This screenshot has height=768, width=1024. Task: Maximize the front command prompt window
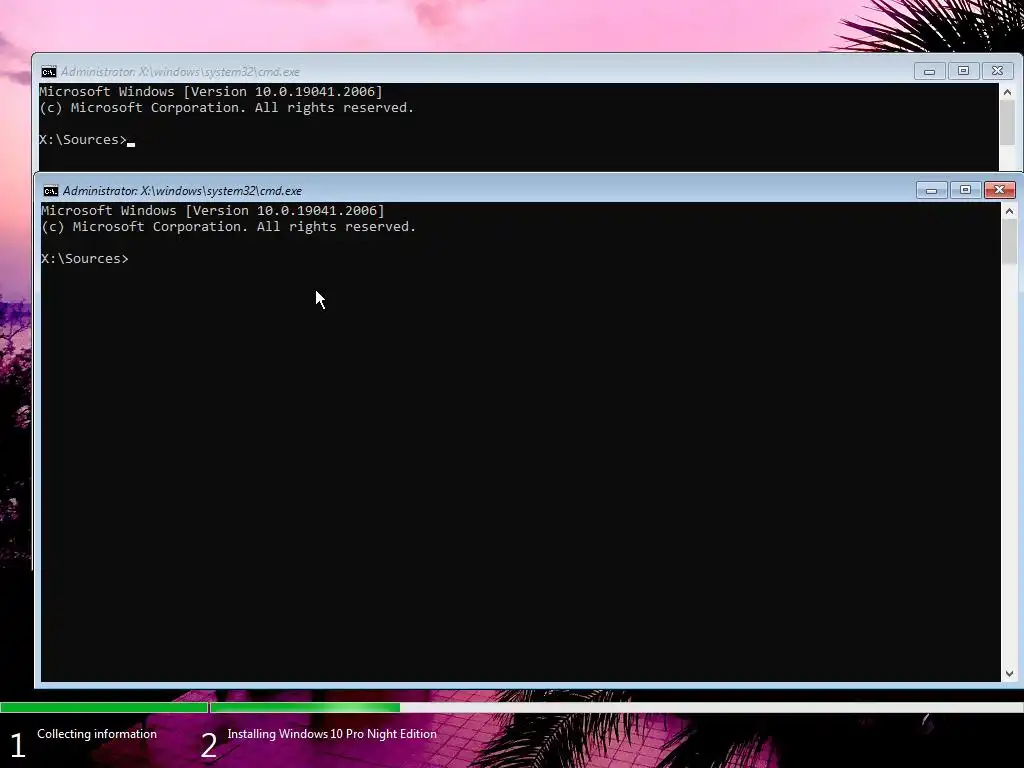965,190
